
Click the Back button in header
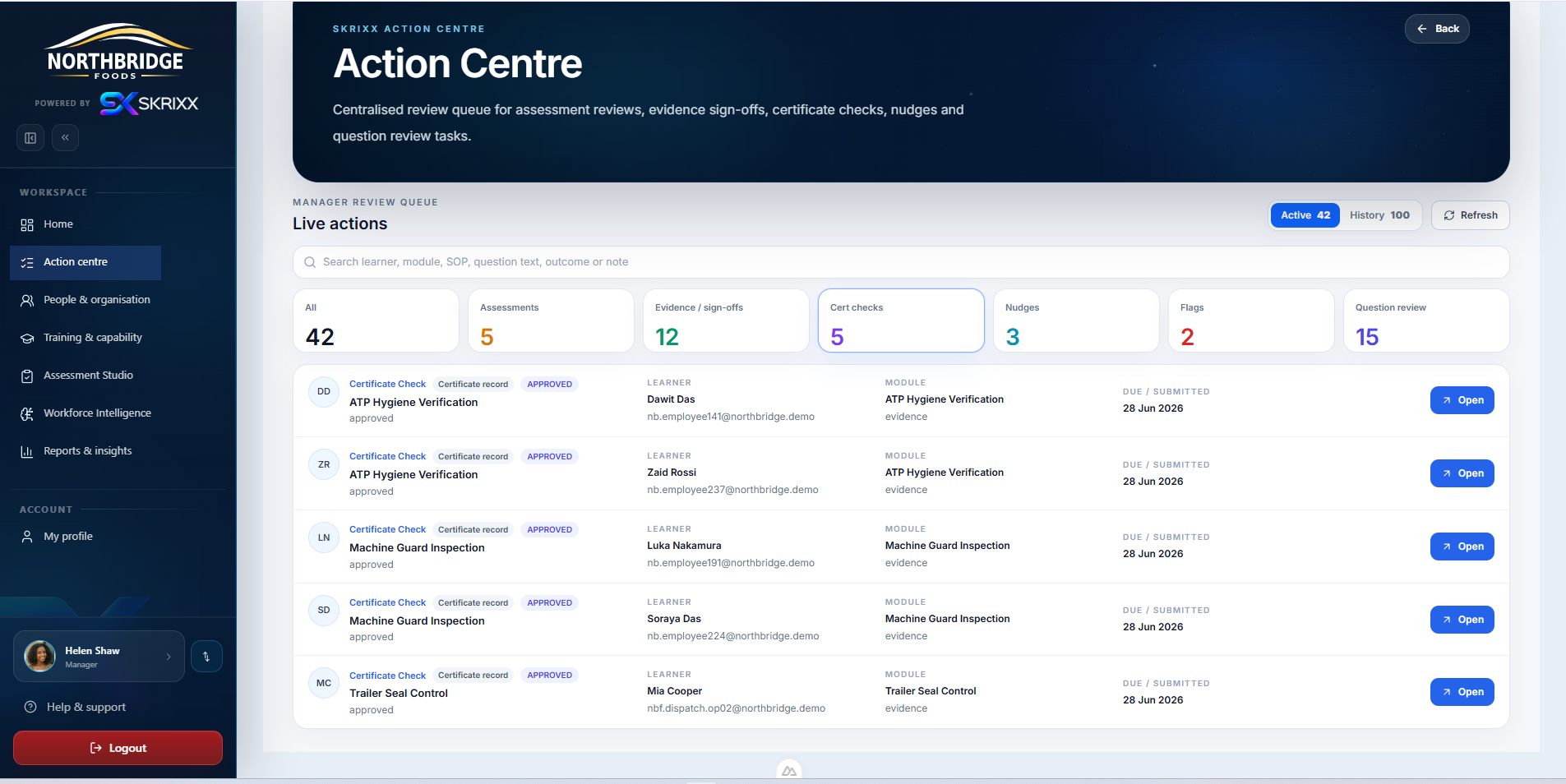[1437, 29]
